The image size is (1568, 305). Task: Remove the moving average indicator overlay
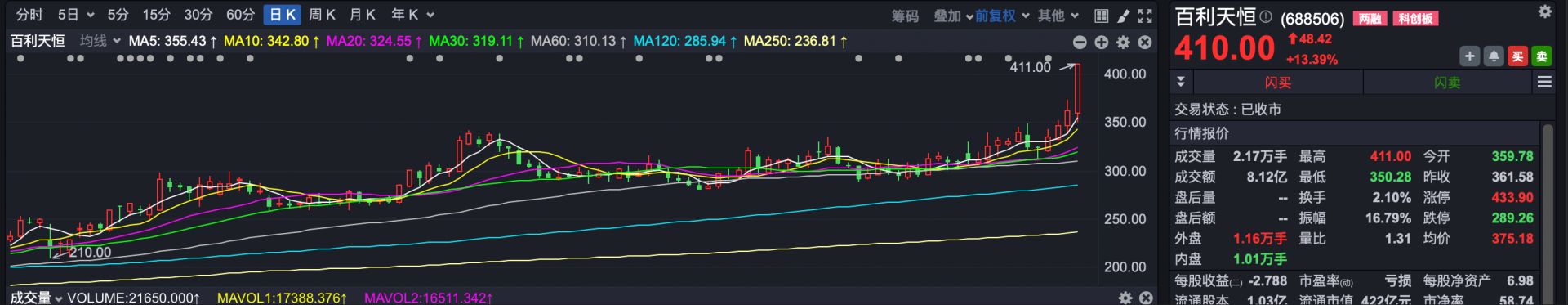tap(1145, 42)
